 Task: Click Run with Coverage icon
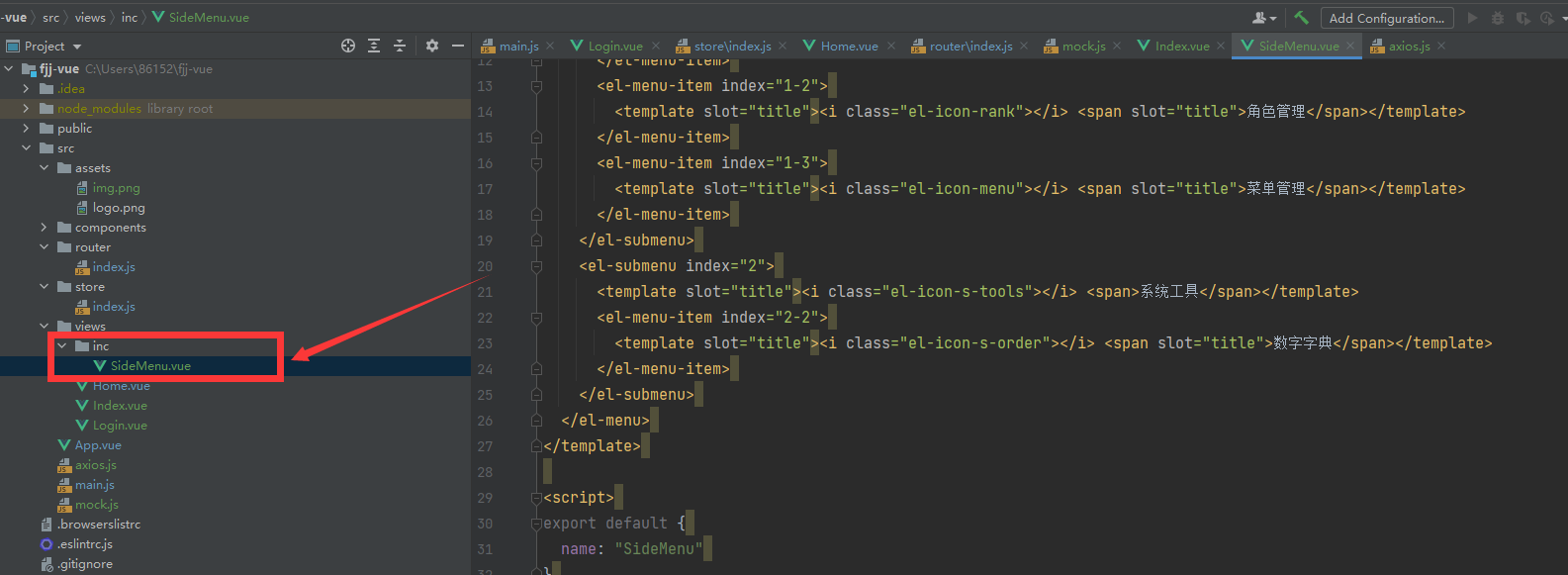point(1522,18)
